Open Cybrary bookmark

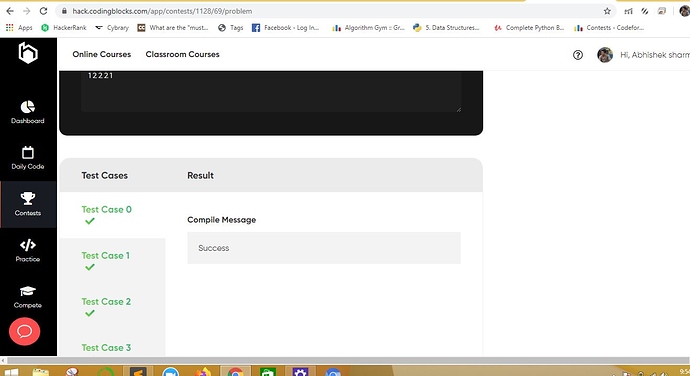(x=112, y=28)
